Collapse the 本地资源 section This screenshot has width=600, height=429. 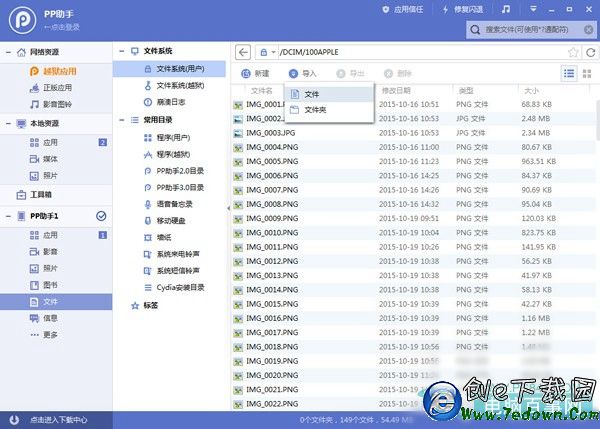pyautogui.click(x=8, y=123)
